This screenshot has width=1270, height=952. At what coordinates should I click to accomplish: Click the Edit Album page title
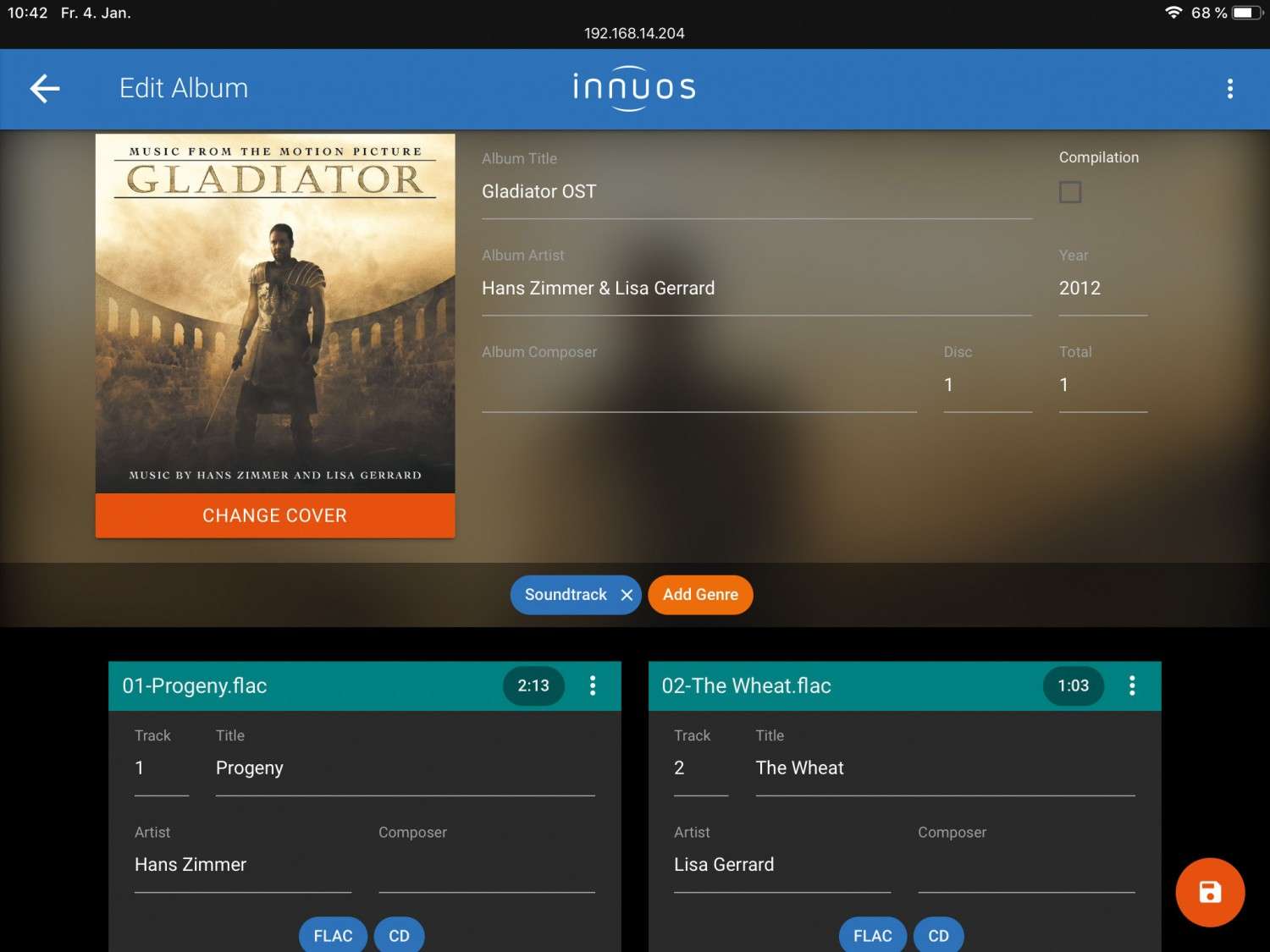pos(184,88)
